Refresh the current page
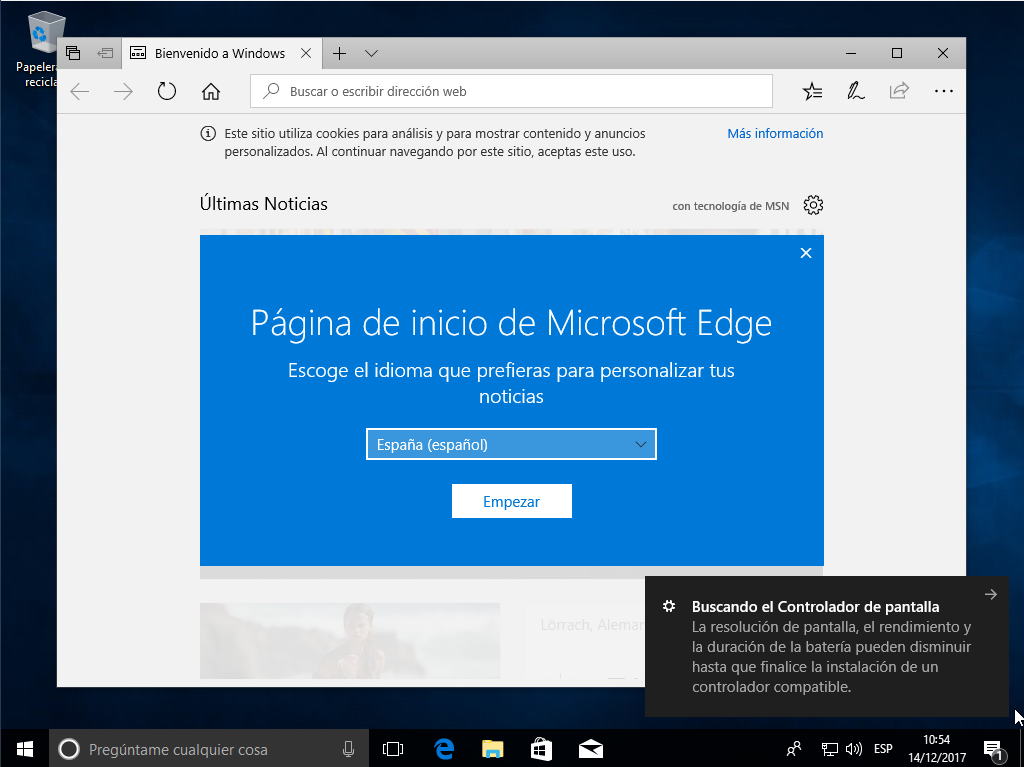The image size is (1024, 767). pyautogui.click(x=167, y=91)
